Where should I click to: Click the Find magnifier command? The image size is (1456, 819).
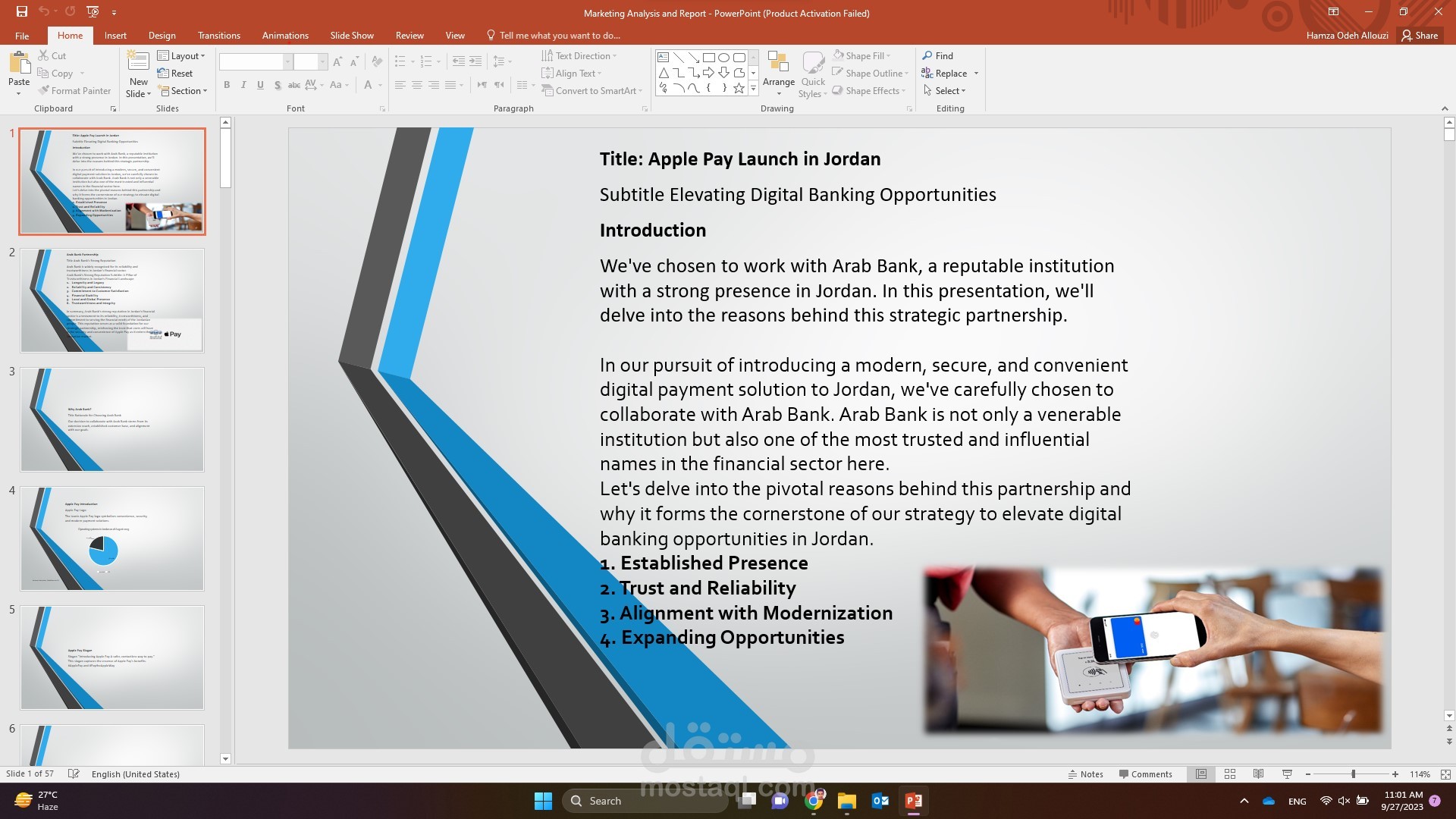pos(938,56)
